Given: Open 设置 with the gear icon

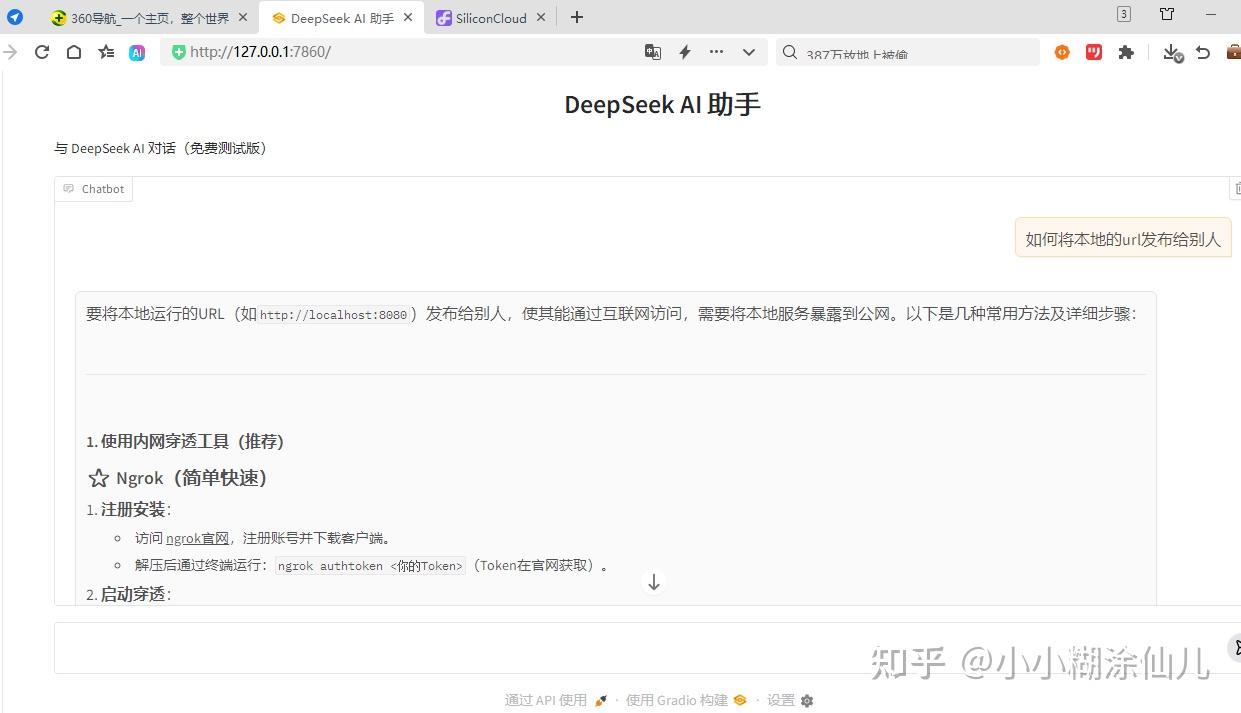Looking at the screenshot, I should pos(806,700).
